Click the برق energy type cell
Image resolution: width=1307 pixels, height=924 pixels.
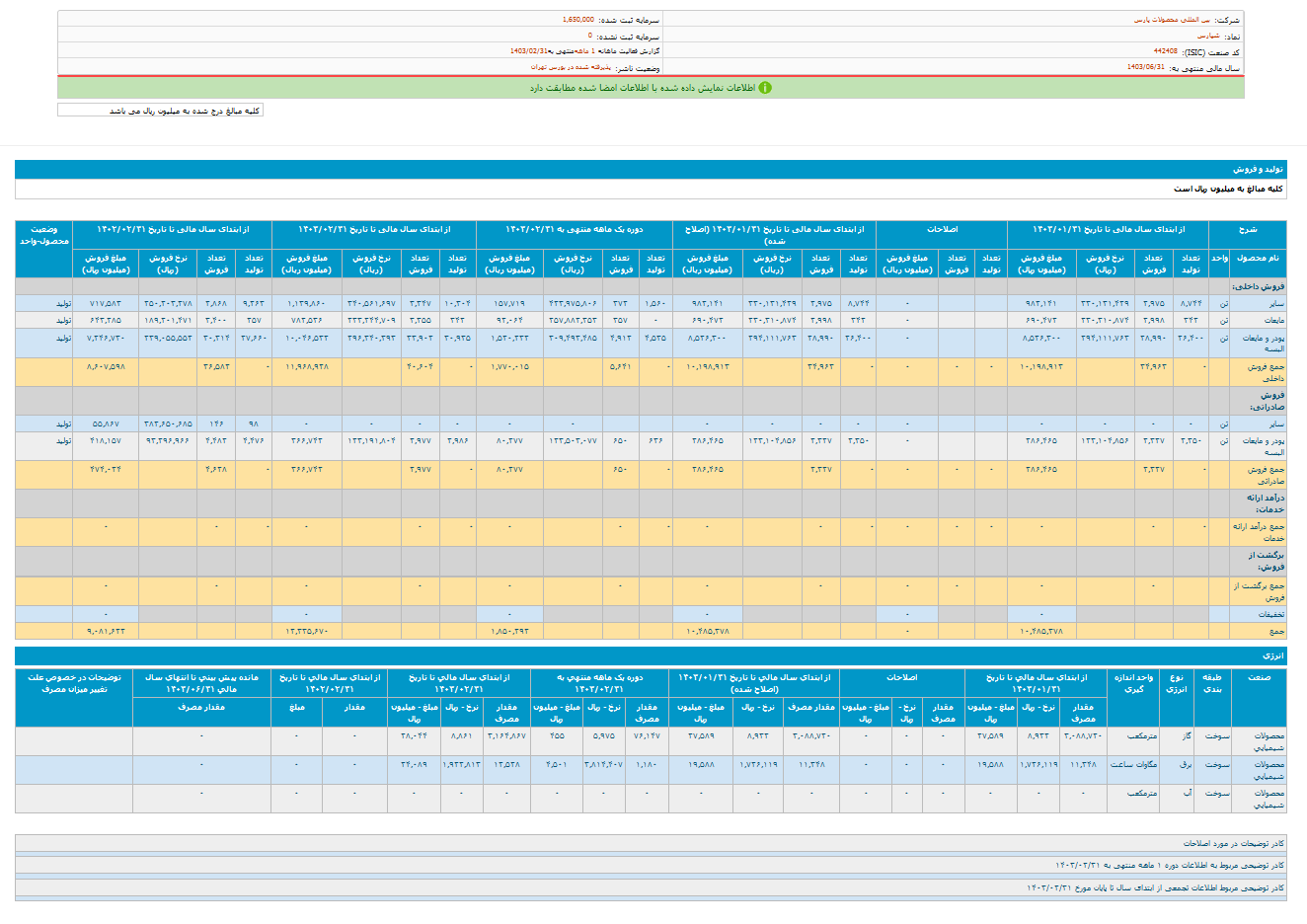coord(1185,764)
